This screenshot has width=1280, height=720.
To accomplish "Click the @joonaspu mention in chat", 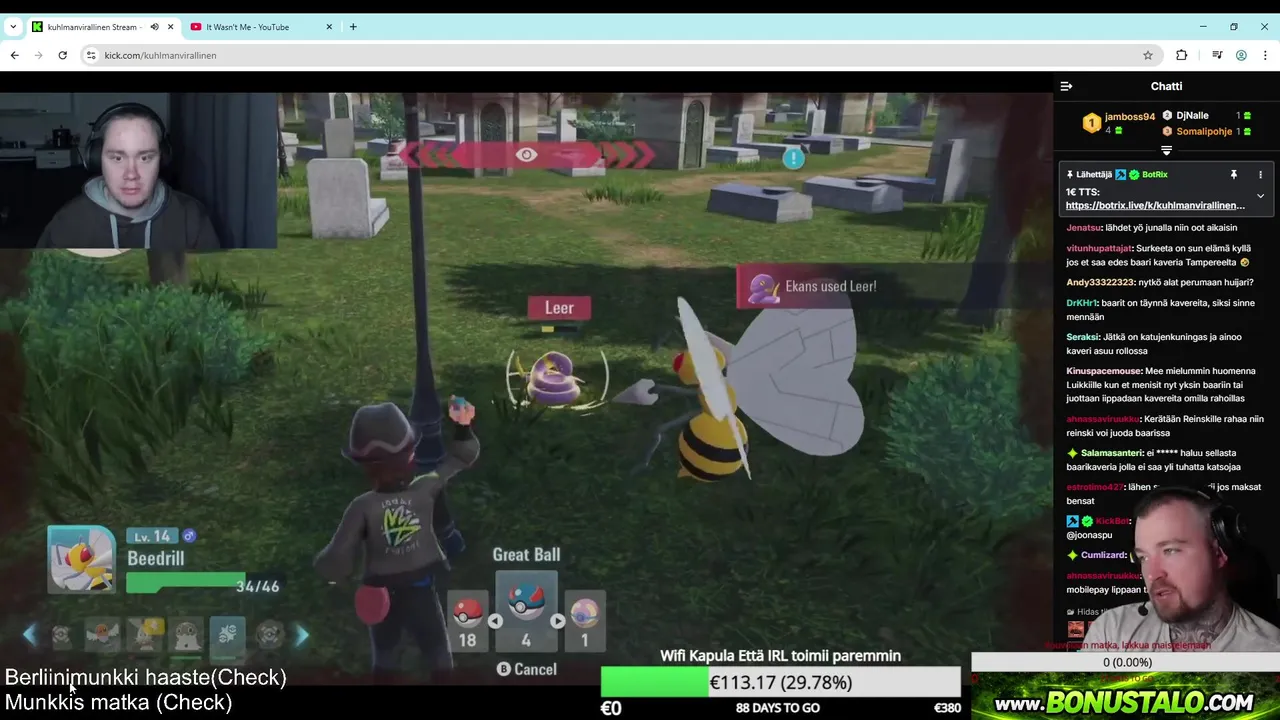I will (x=1089, y=535).
